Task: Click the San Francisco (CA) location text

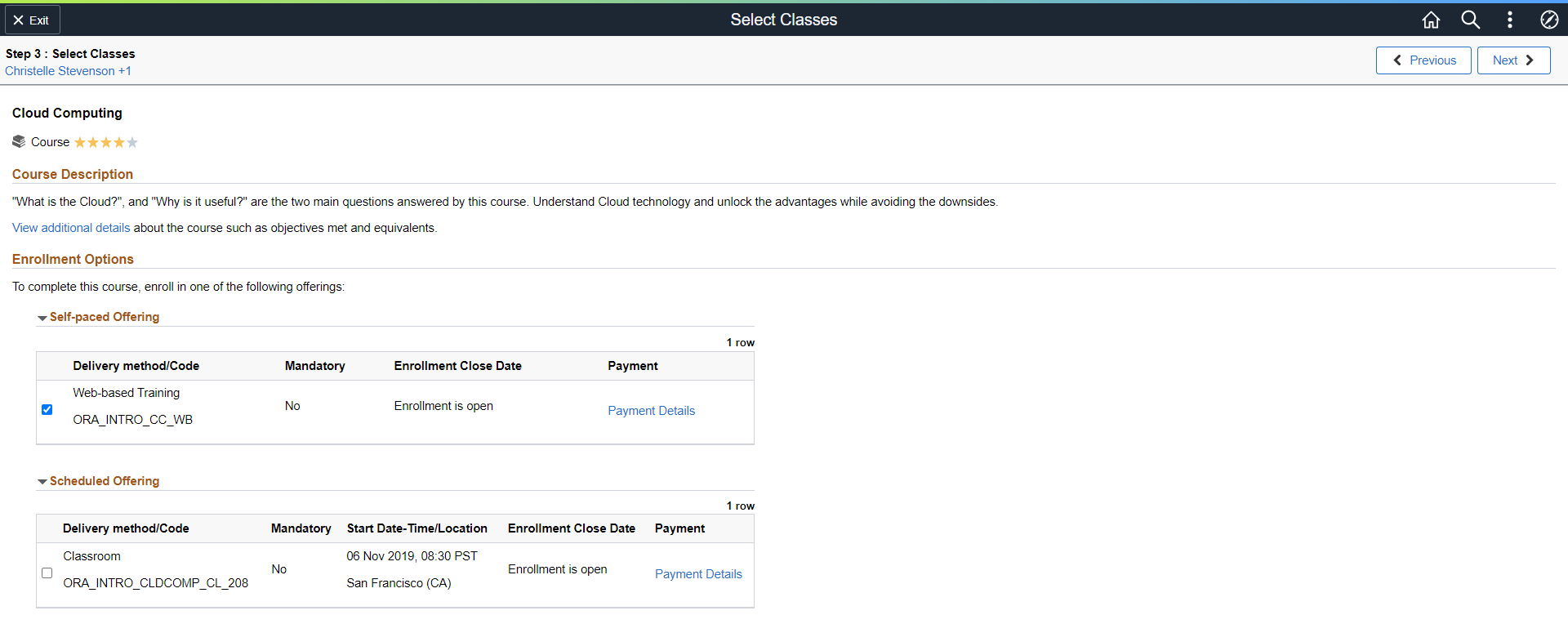Action: pyautogui.click(x=399, y=583)
